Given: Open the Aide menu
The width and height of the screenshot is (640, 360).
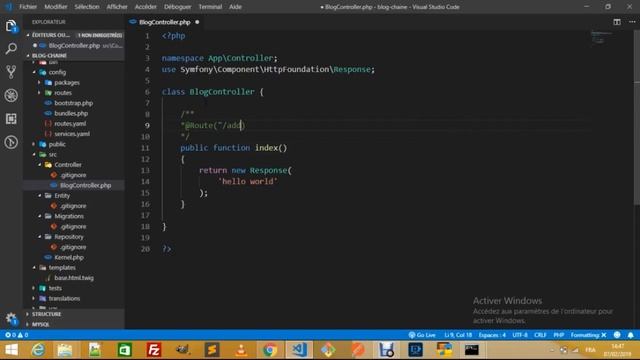Looking at the screenshot, I should click(x=235, y=7).
